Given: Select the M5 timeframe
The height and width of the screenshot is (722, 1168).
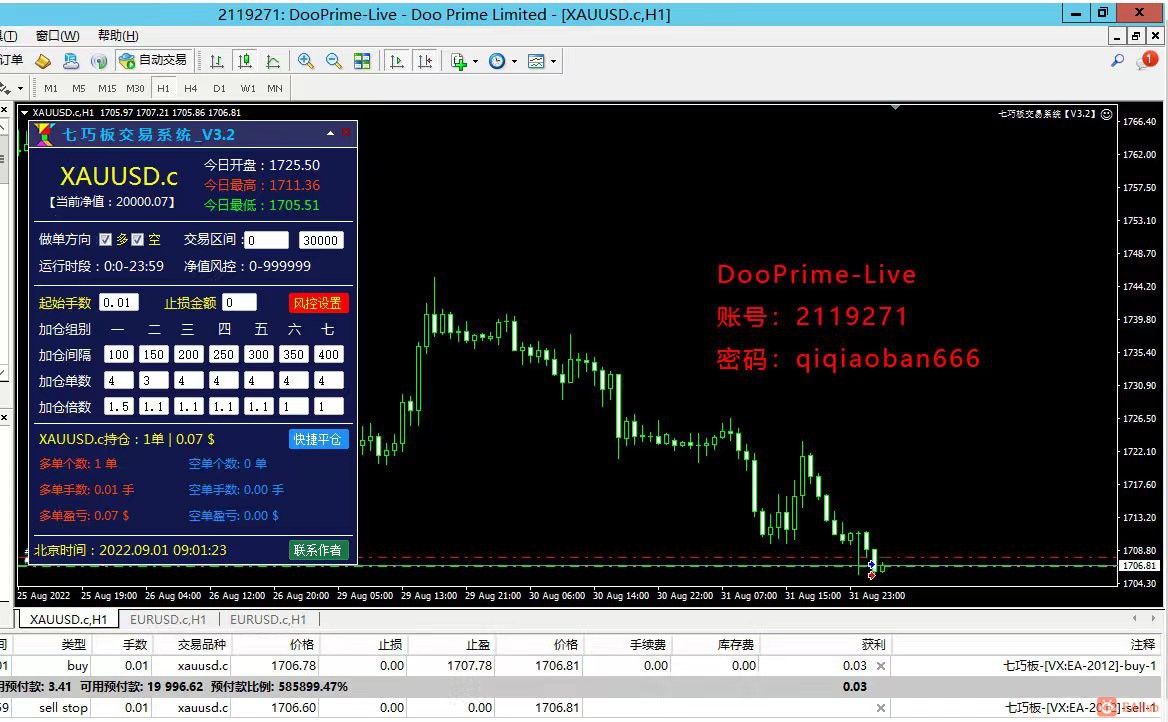Looking at the screenshot, I should coord(79,88).
